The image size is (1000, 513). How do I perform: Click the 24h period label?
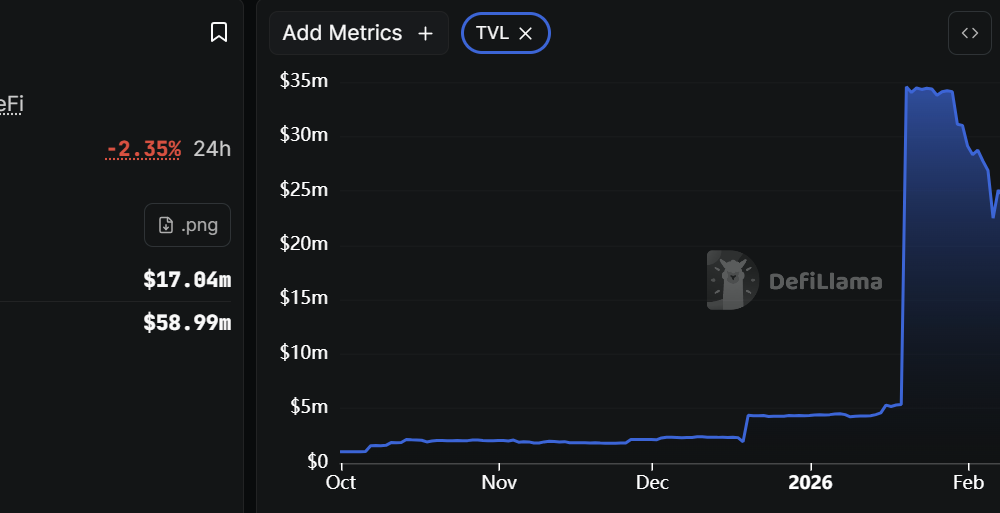click(x=212, y=149)
